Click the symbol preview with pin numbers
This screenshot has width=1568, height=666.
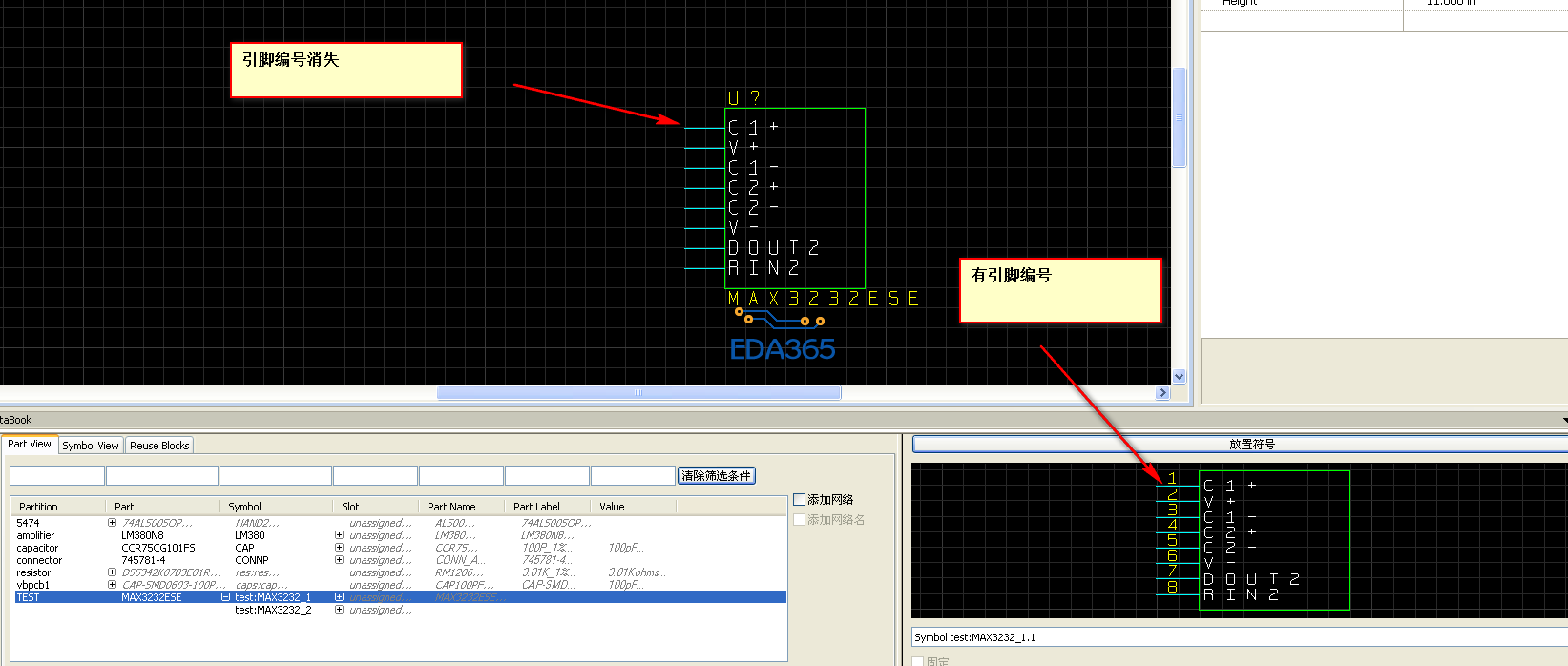[1240, 540]
